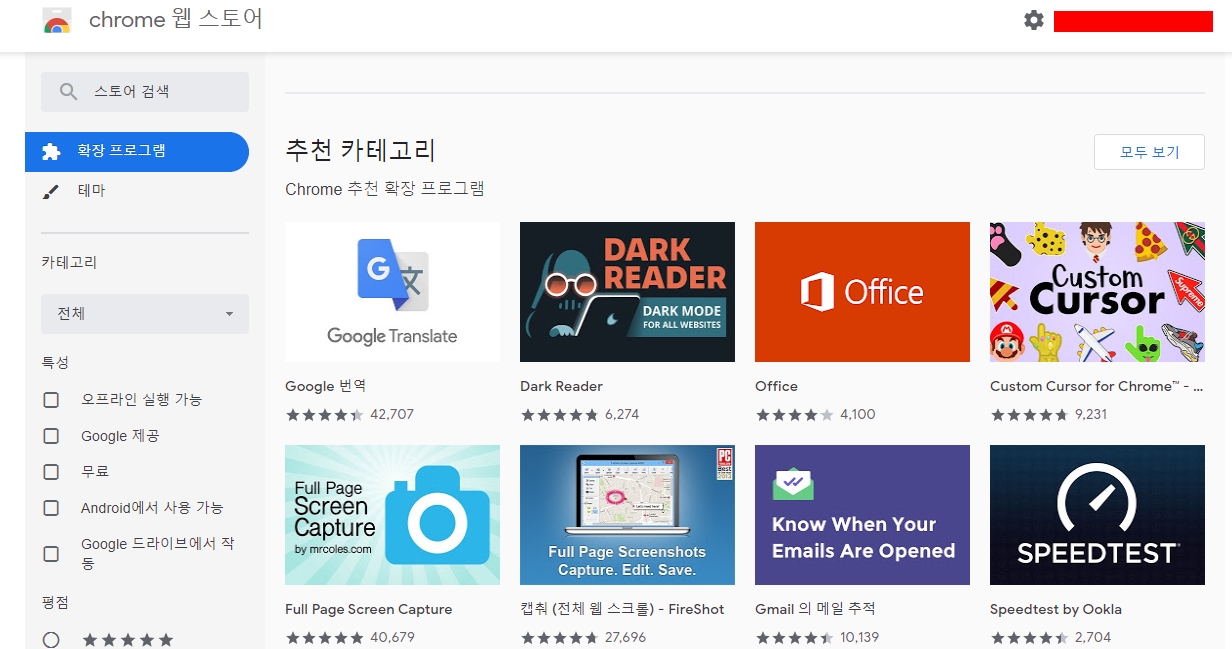Viewport: 1232px width, 649px height.
Task: Click the chrome 웹 스토어 header title
Action: click(176, 19)
